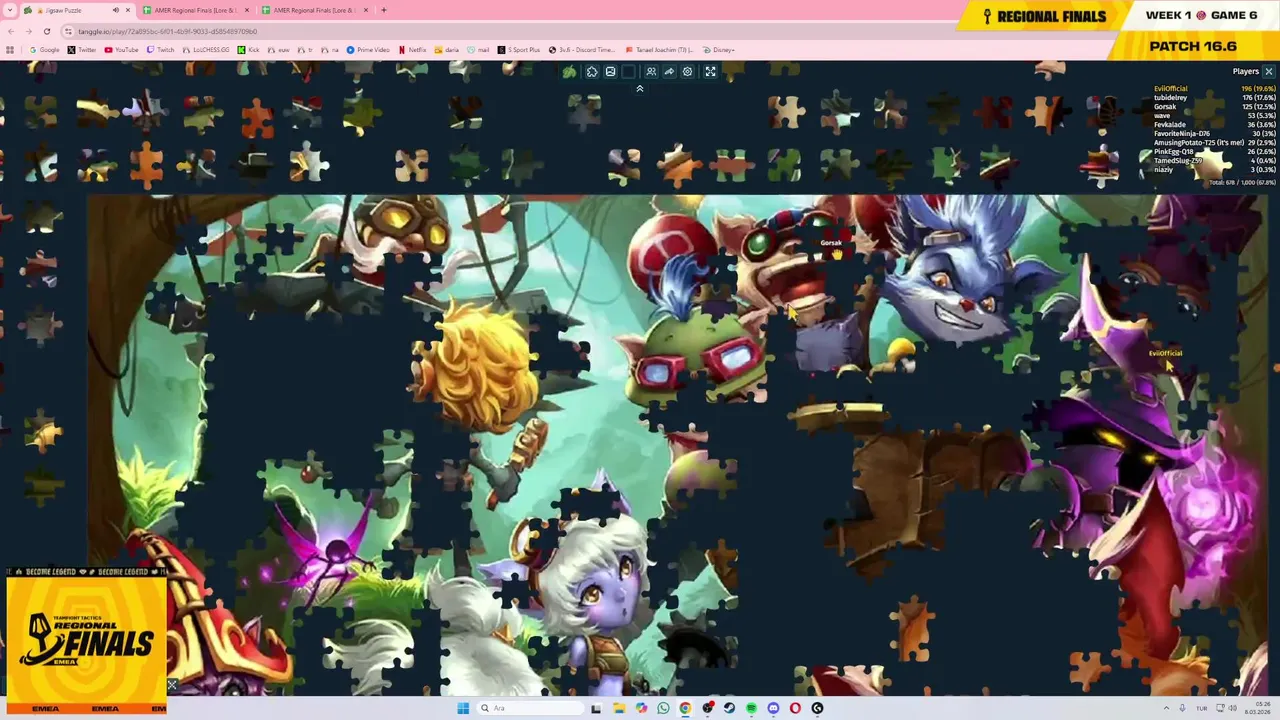This screenshot has width=1280, height=720.
Task: Show the puzzle reference image preview
Action: click(x=610, y=72)
